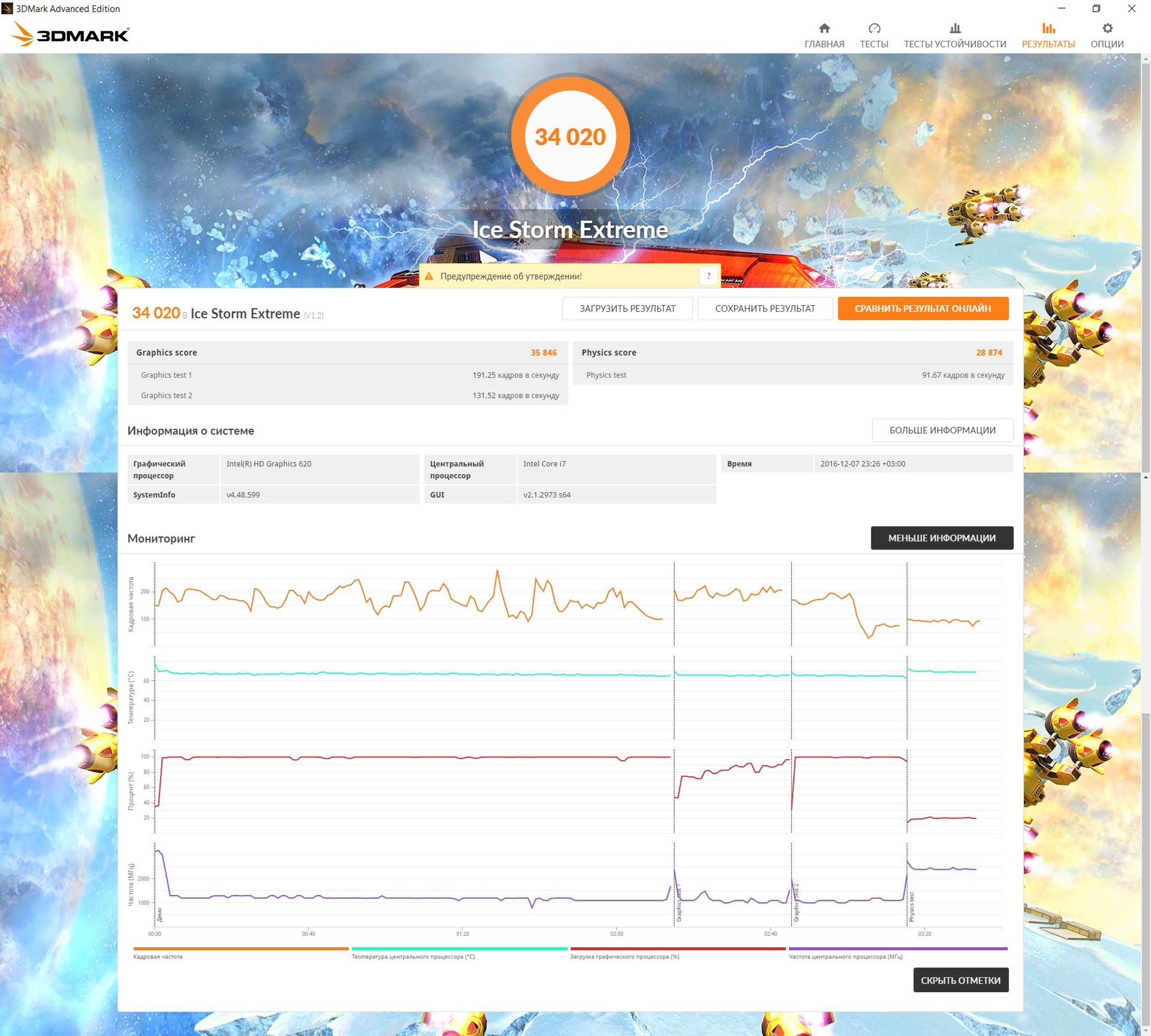Minimize the 3DMark window
Image resolution: width=1151 pixels, height=1036 pixels.
click(x=1062, y=9)
